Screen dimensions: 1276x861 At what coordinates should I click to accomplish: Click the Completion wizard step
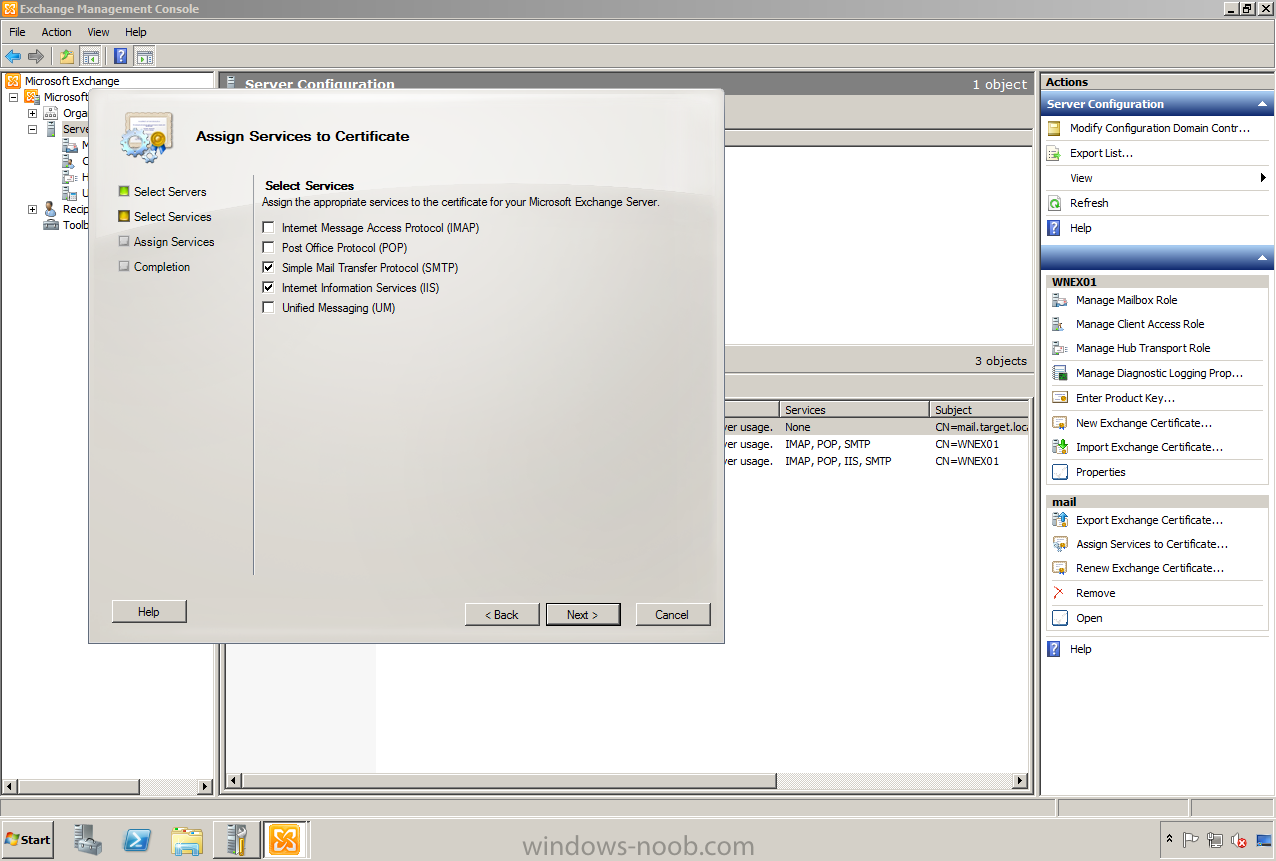162,267
